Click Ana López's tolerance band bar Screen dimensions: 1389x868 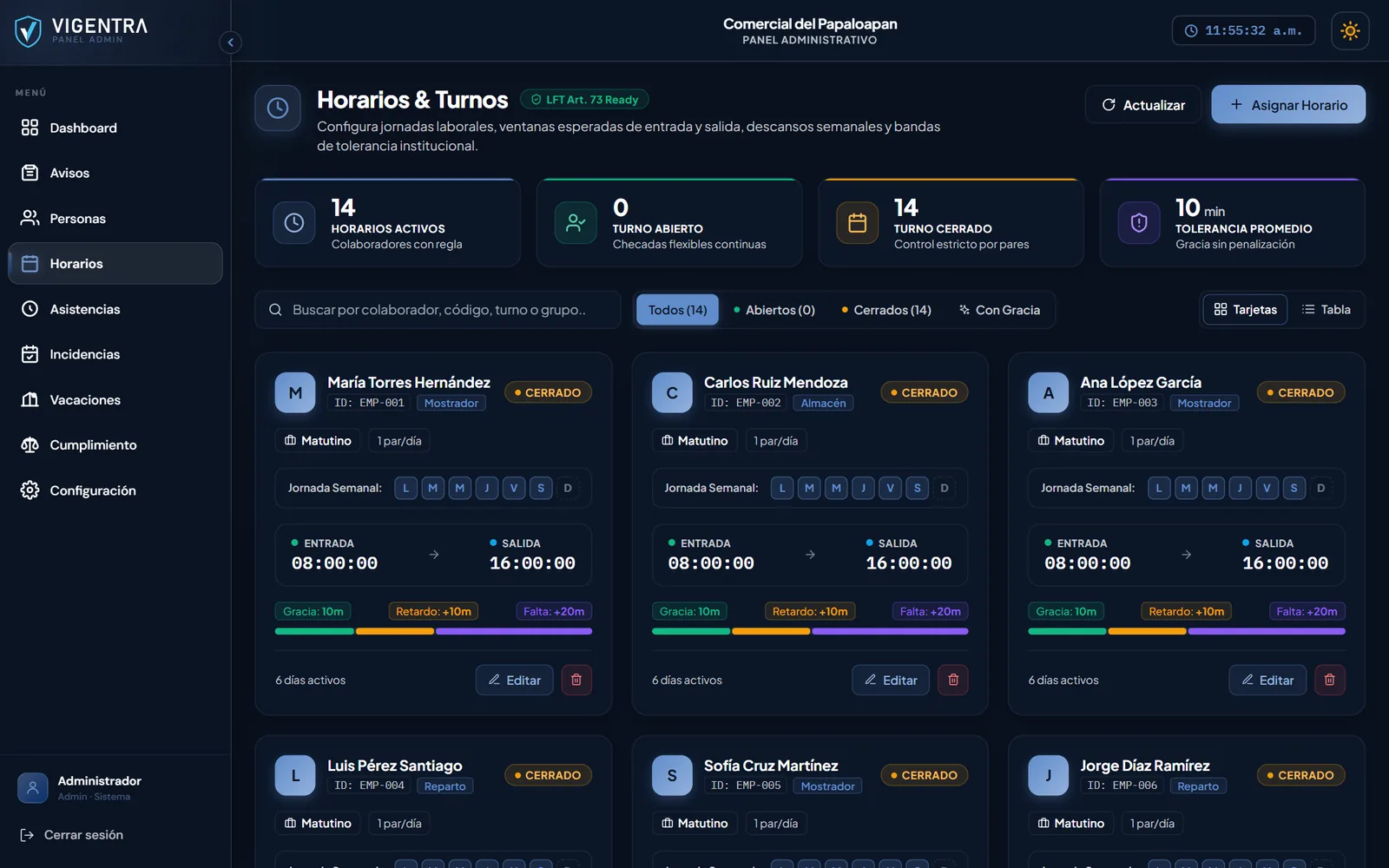coord(1187,631)
